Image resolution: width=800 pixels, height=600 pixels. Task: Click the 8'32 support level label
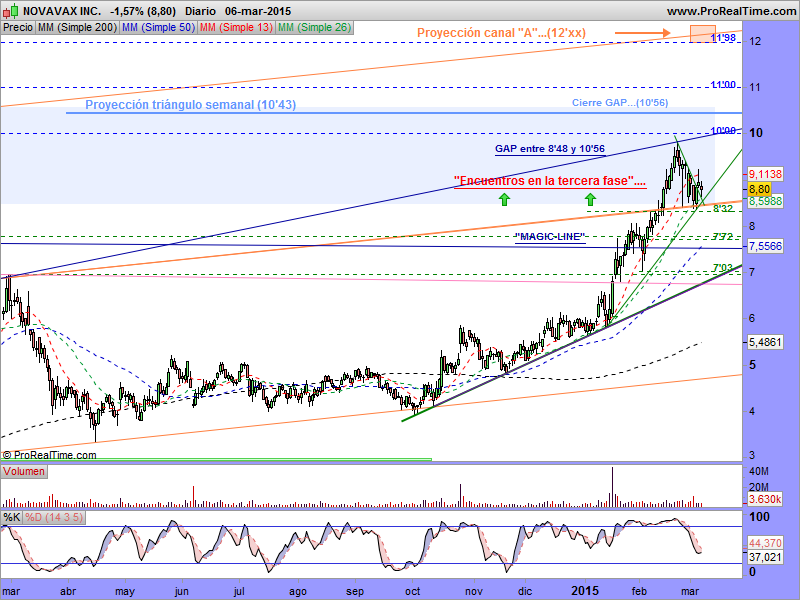click(x=723, y=209)
